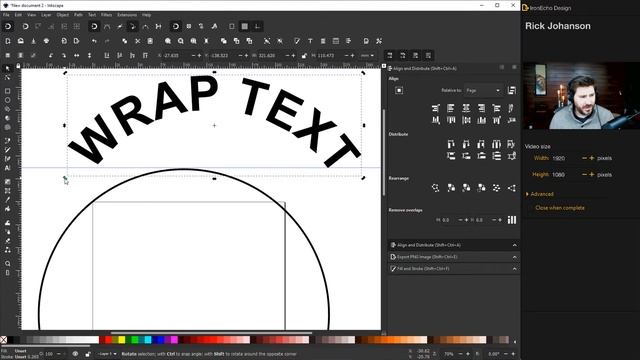The height and width of the screenshot is (360, 640).
Task: Click the New document icon
Action: click(x=8, y=41)
